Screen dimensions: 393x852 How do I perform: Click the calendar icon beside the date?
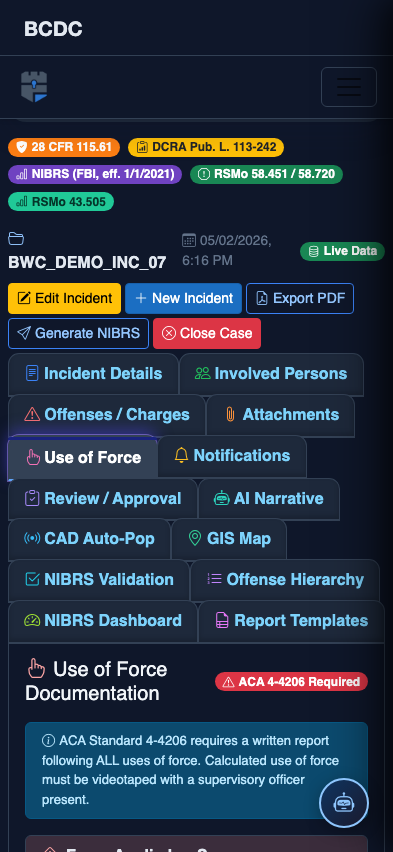(x=189, y=240)
